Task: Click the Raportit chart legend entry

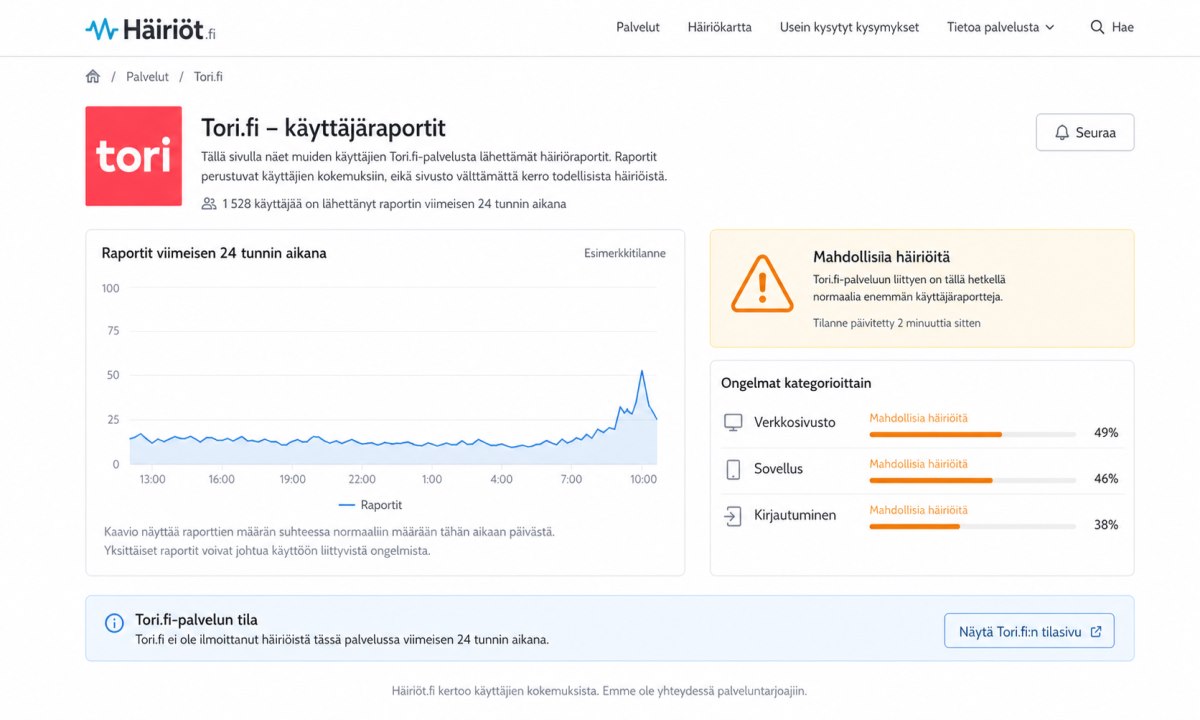Action: click(x=370, y=505)
